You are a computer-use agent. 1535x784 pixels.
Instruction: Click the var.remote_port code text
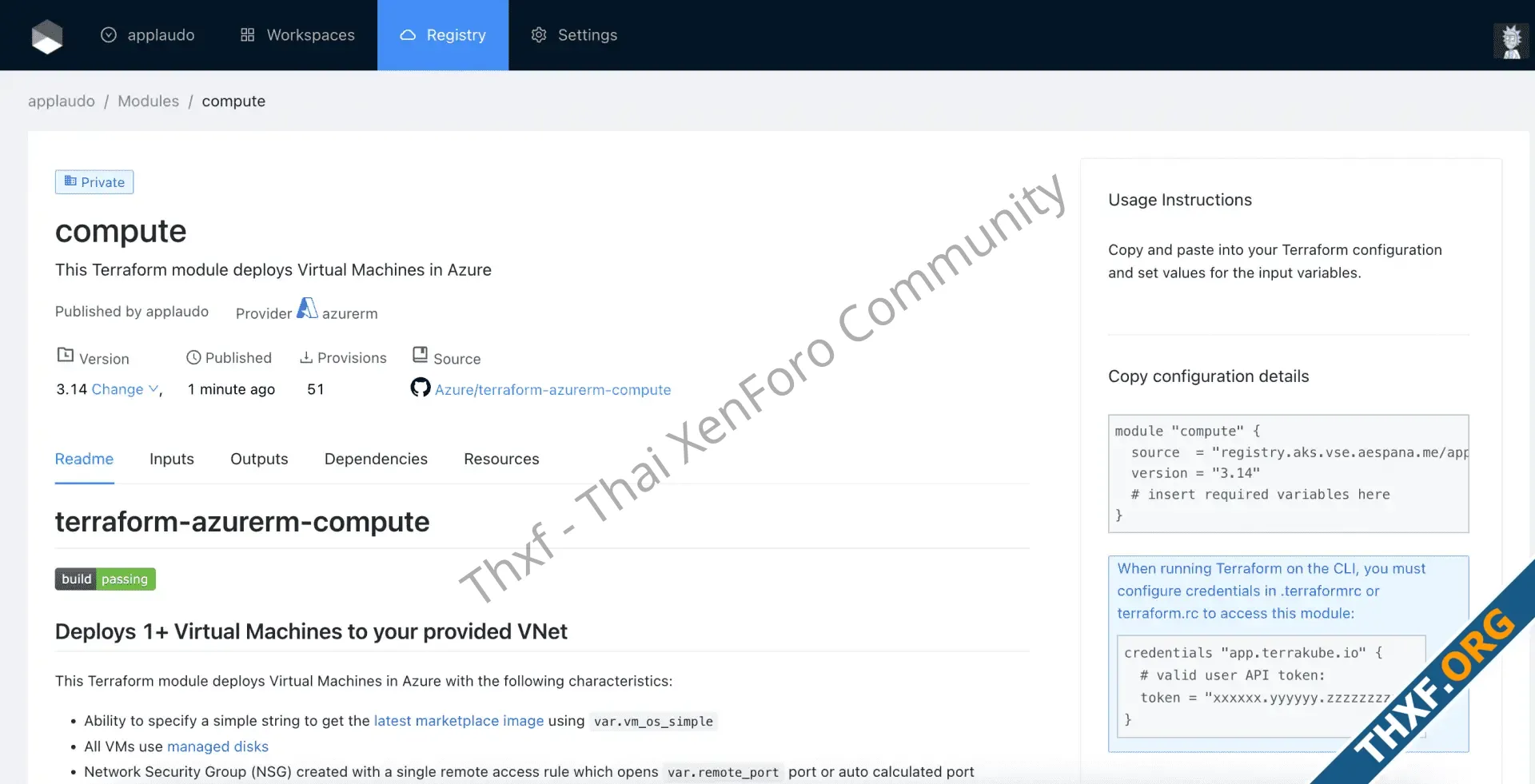pyautogui.click(x=723, y=773)
